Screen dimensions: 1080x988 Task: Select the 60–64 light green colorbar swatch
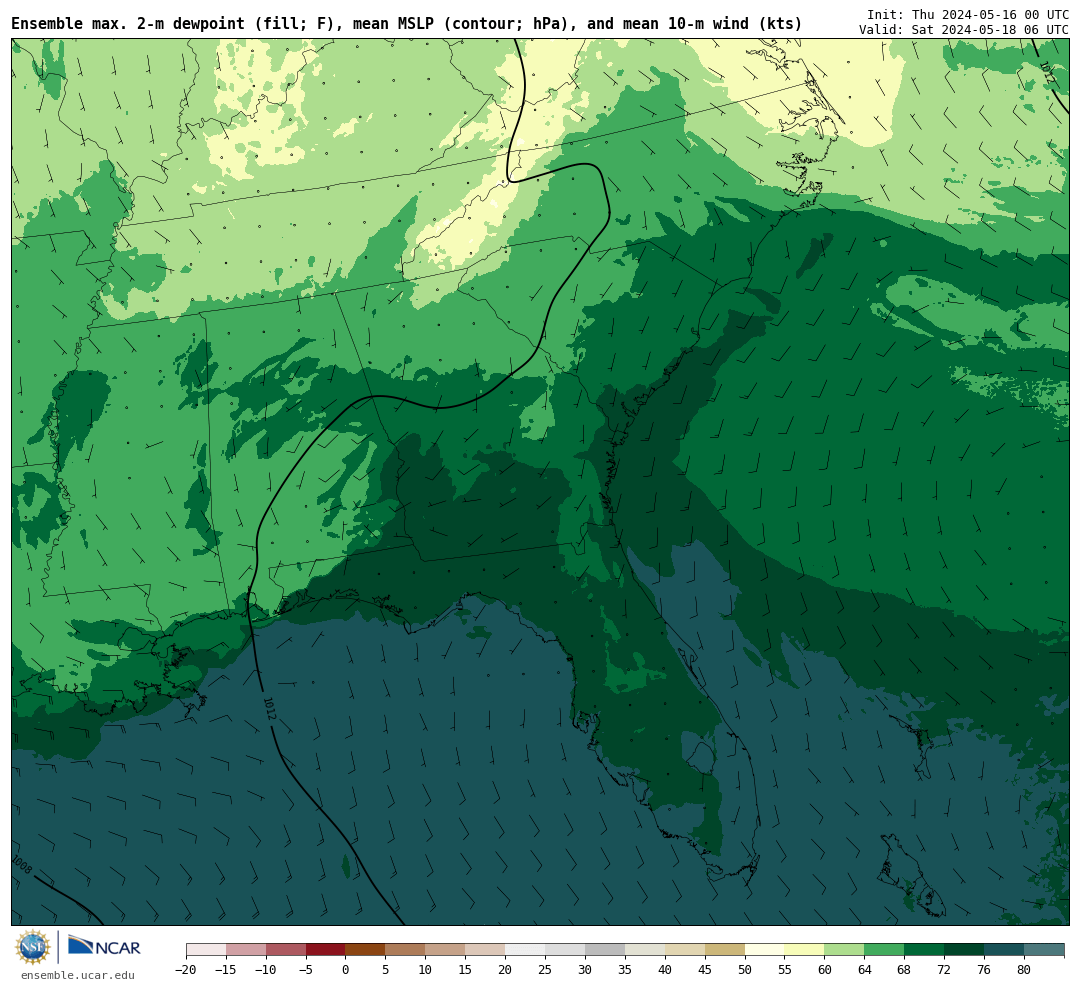pos(844,950)
